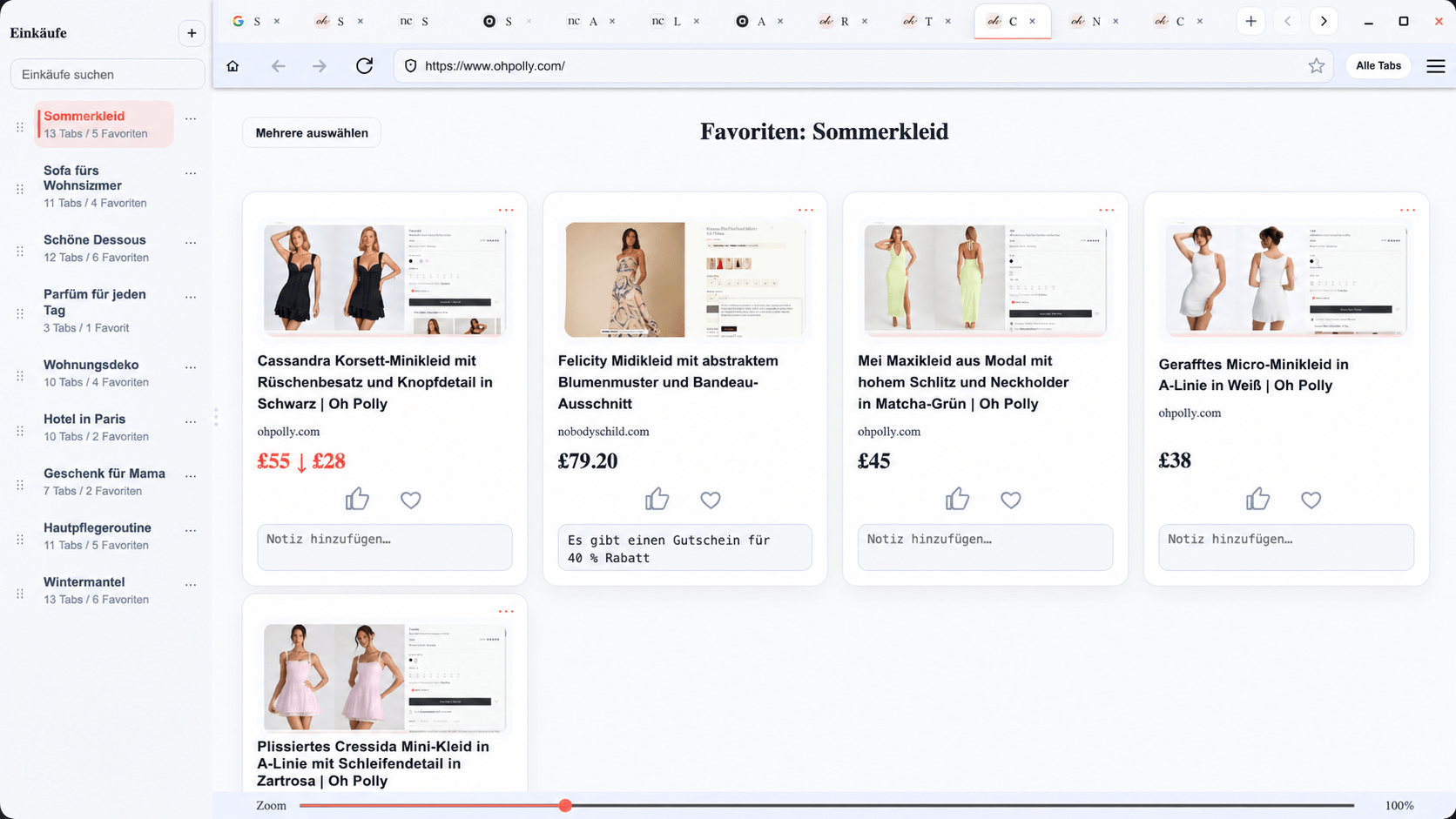Viewport: 1456px width, 819px height.
Task: Switch to the tab labeled R
Action: coord(834,21)
